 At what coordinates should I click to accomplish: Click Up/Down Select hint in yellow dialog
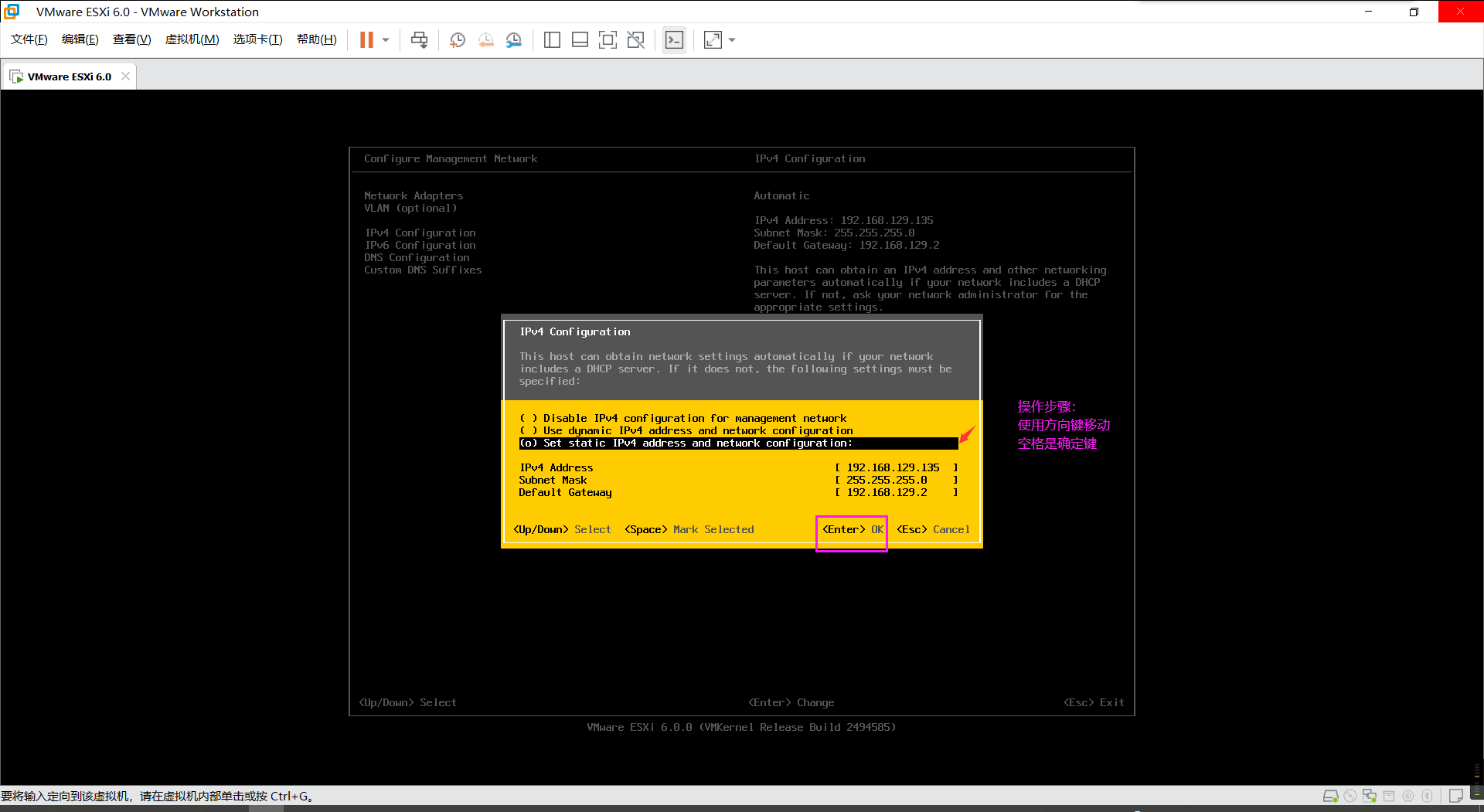562,529
